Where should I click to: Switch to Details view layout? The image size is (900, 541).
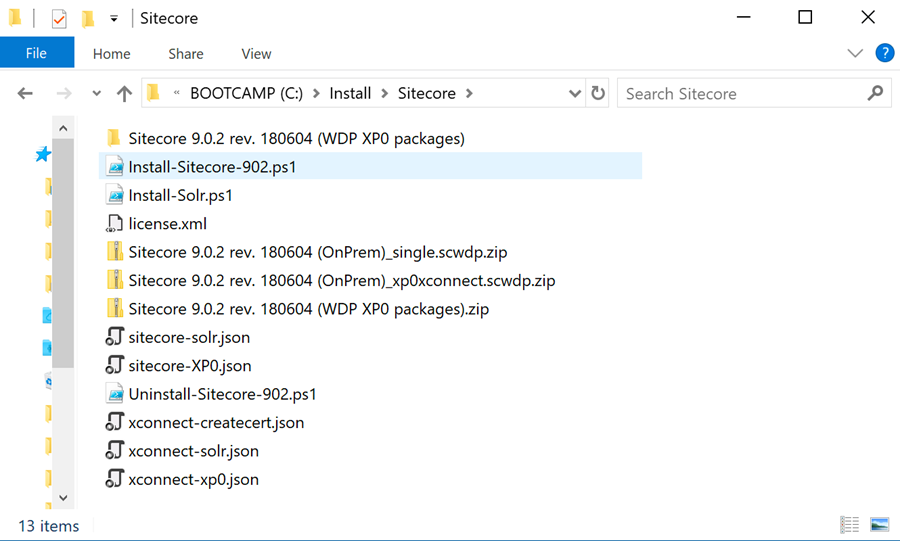click(849, 524)
